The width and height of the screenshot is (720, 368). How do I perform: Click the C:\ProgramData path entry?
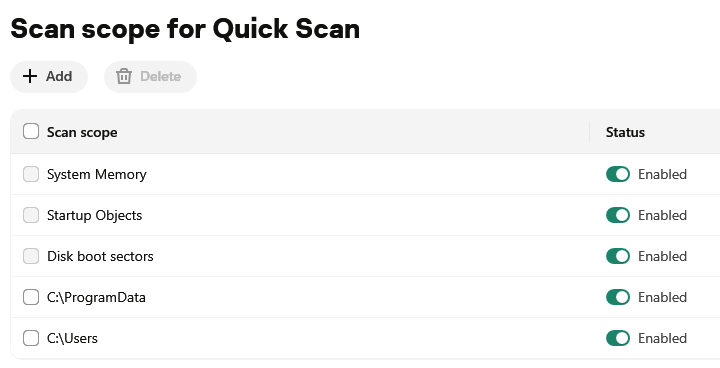click(x=96, y=298)
